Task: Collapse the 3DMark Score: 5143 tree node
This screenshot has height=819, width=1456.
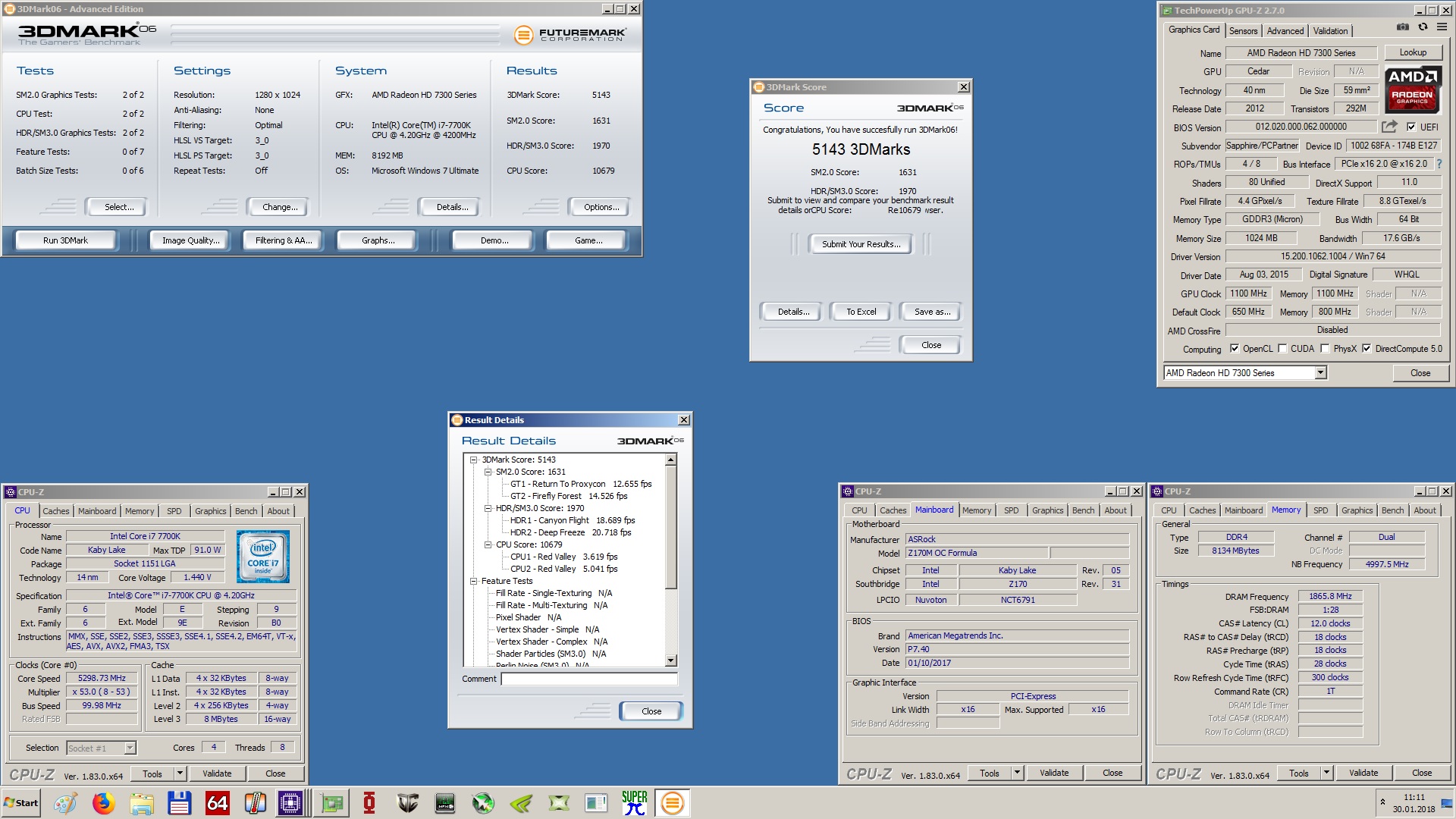Action: [x=473, y=460]
